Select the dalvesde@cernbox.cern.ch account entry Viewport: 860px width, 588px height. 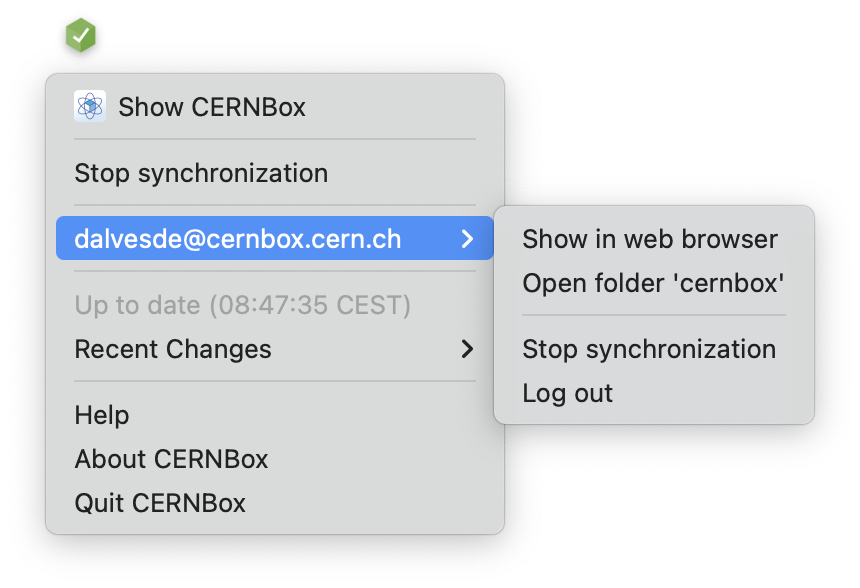click(x=238, y=239)
